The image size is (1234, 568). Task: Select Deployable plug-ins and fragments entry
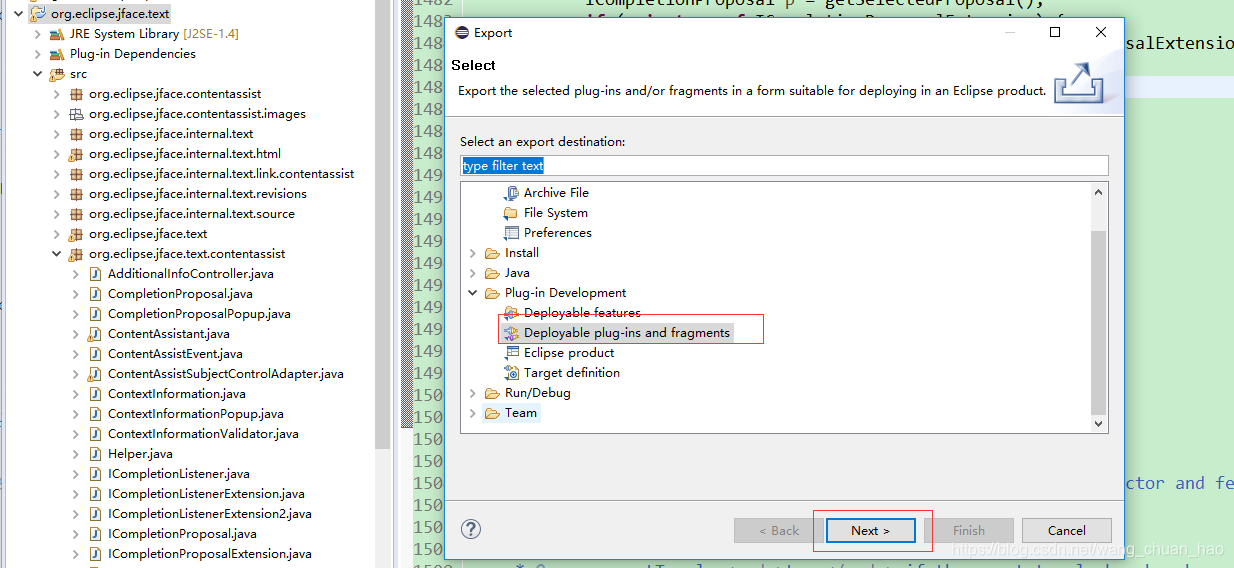coord(627,333)
